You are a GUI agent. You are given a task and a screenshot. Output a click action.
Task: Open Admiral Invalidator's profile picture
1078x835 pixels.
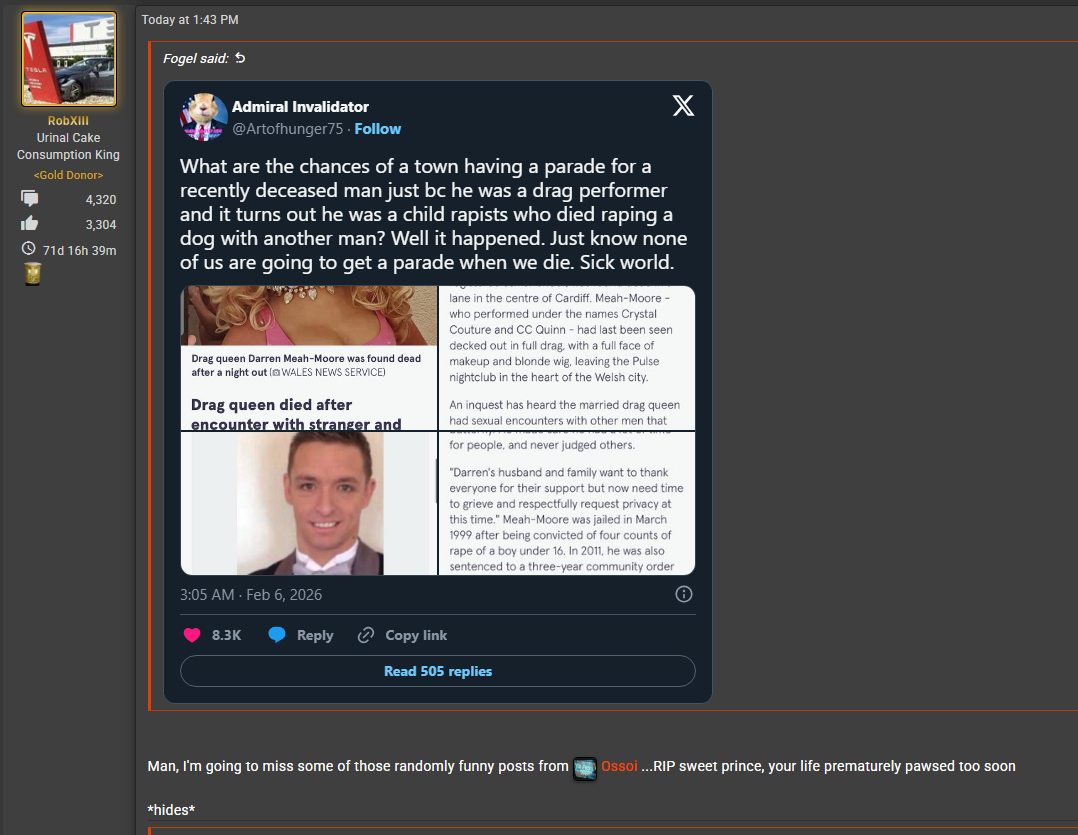(204, 117)
